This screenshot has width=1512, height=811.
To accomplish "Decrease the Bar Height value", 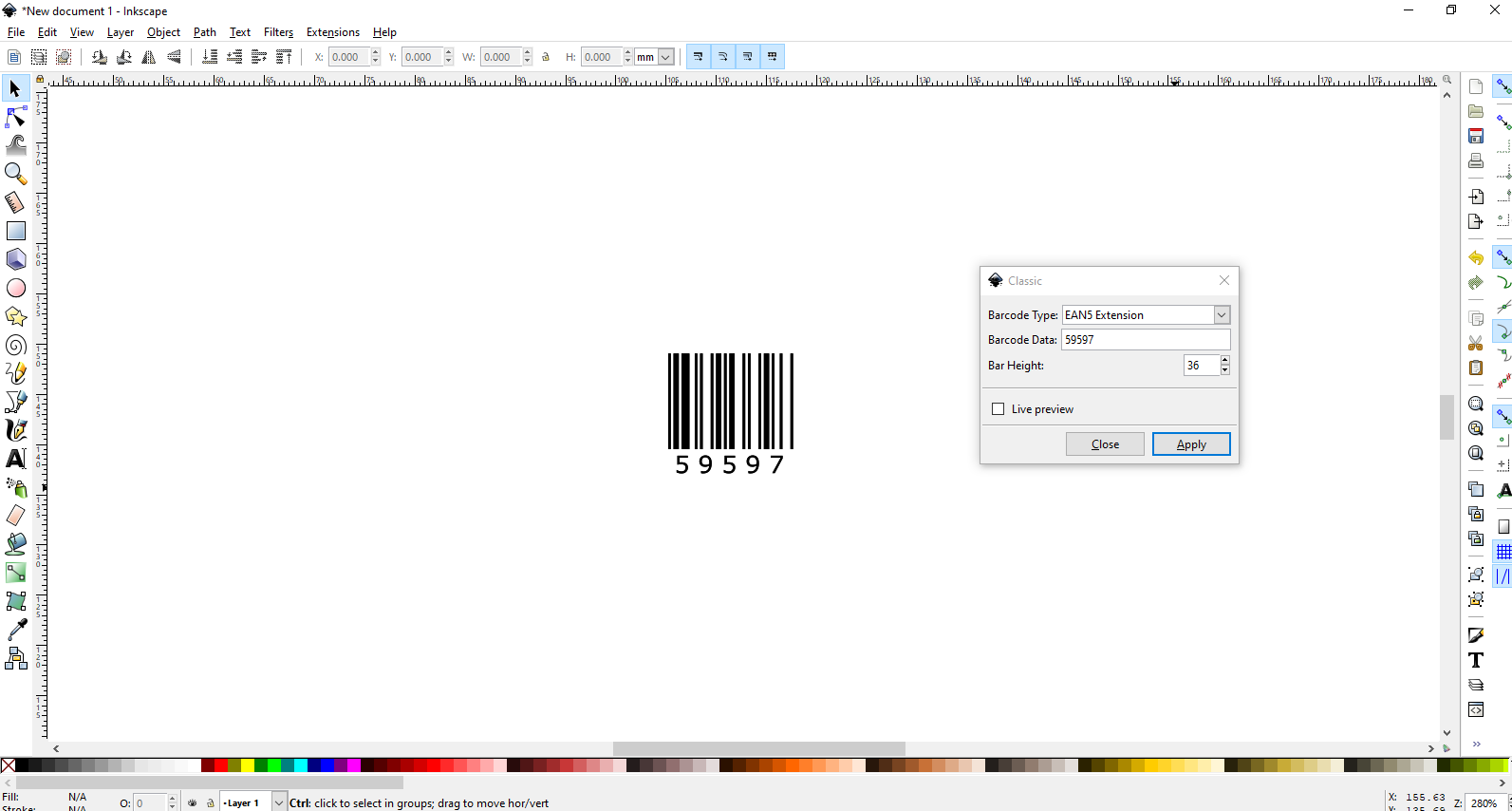I will (x=1225, y=370).
